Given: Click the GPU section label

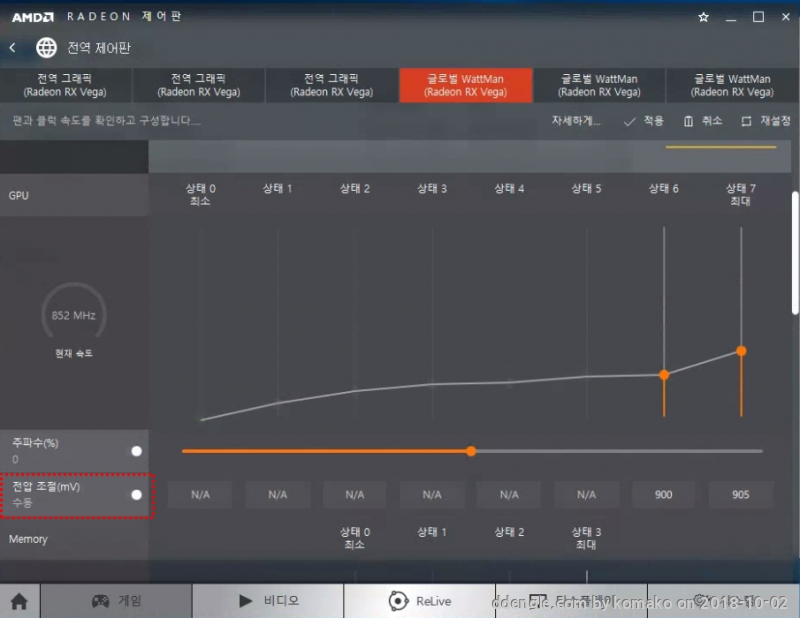Looking at the screenshot, I should tap(19, 195).
